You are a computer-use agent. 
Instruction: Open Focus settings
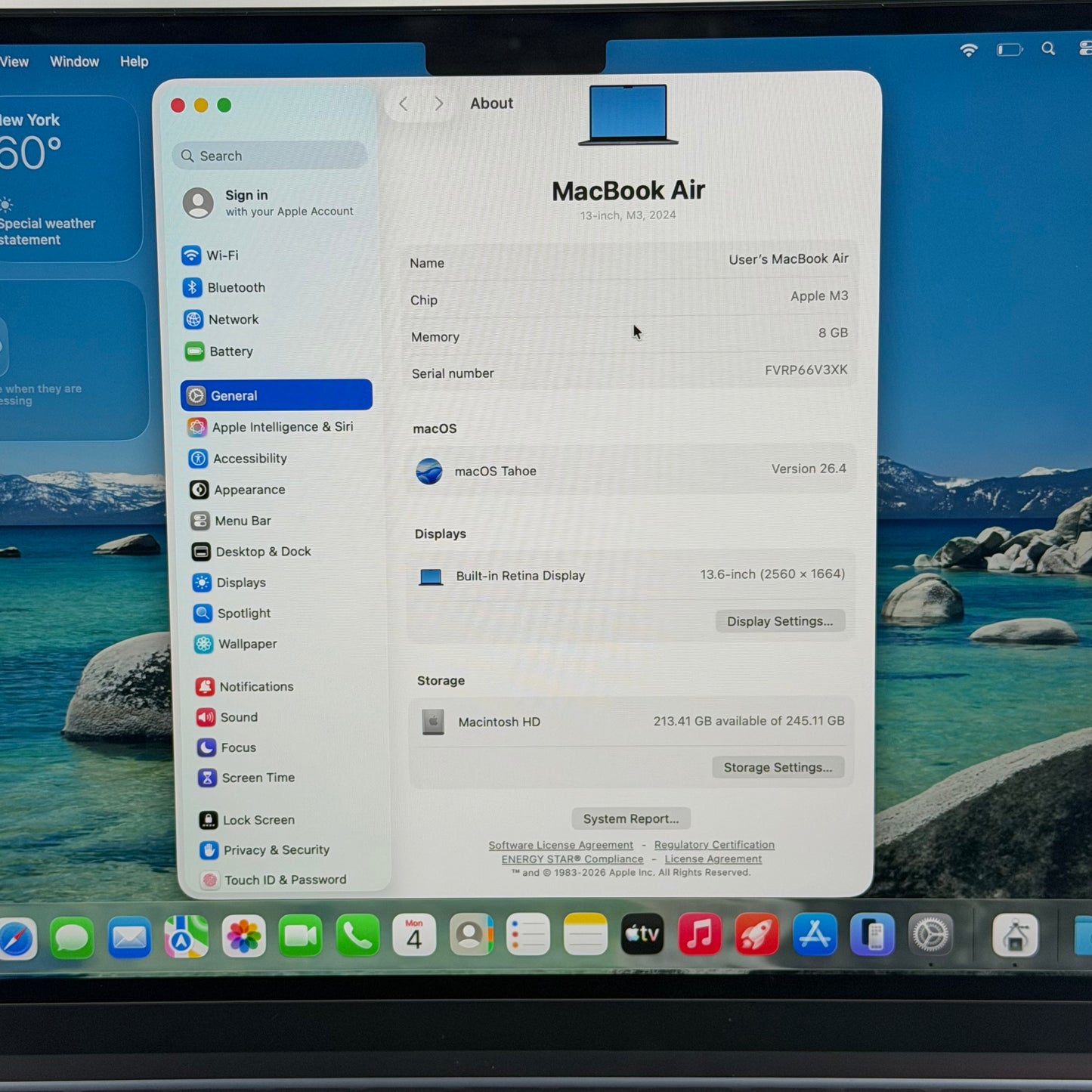(x=227, y=747)
